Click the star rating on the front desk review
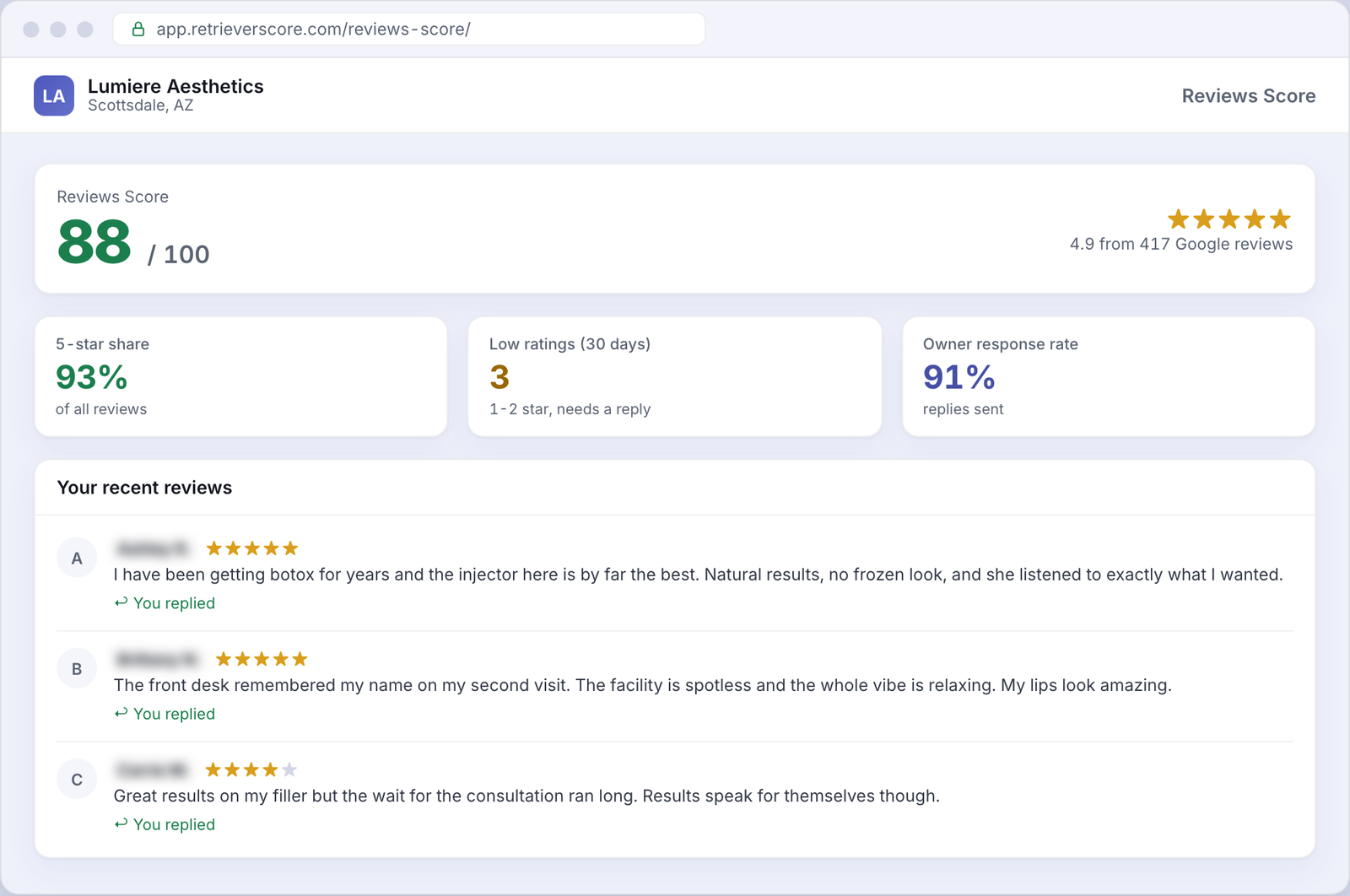This screenshot has height=896, width=1350. tap(262, 659)
